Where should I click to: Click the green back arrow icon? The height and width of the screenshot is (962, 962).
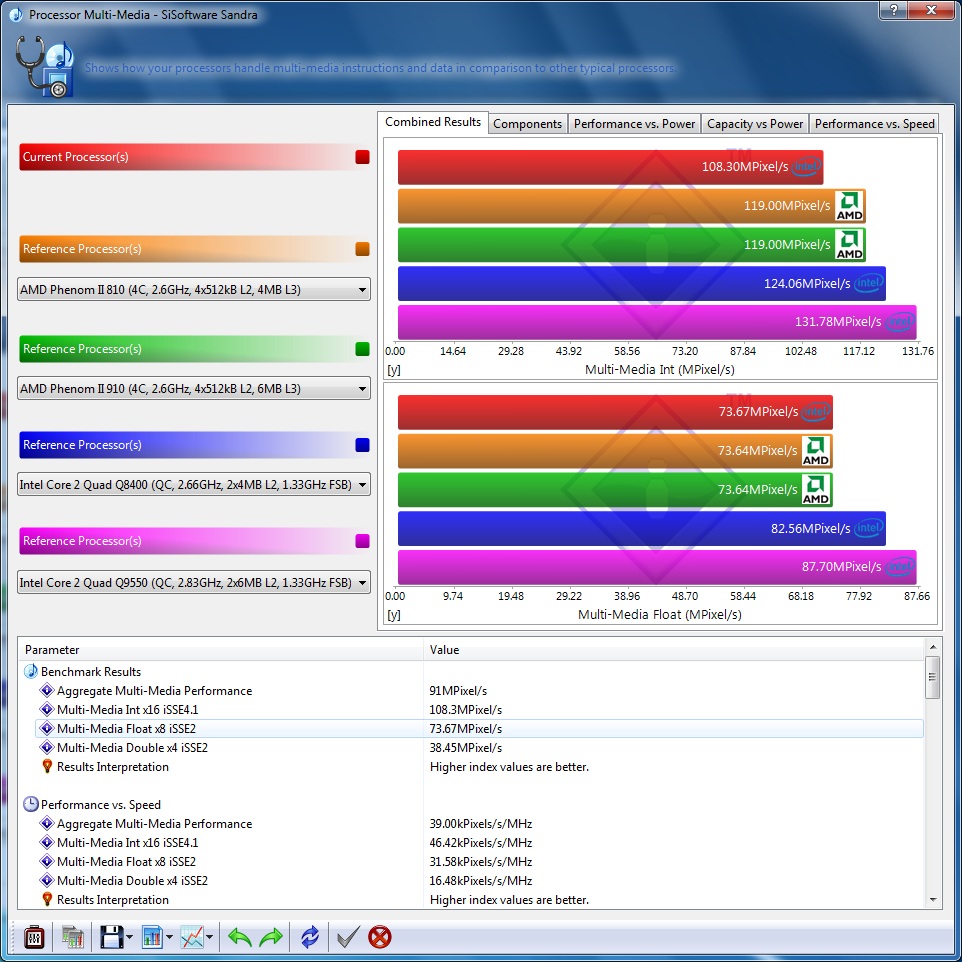[239, 937]
